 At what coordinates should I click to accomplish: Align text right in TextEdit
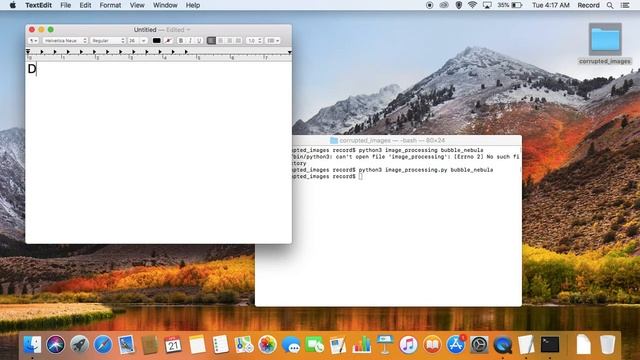click(229, 41)
